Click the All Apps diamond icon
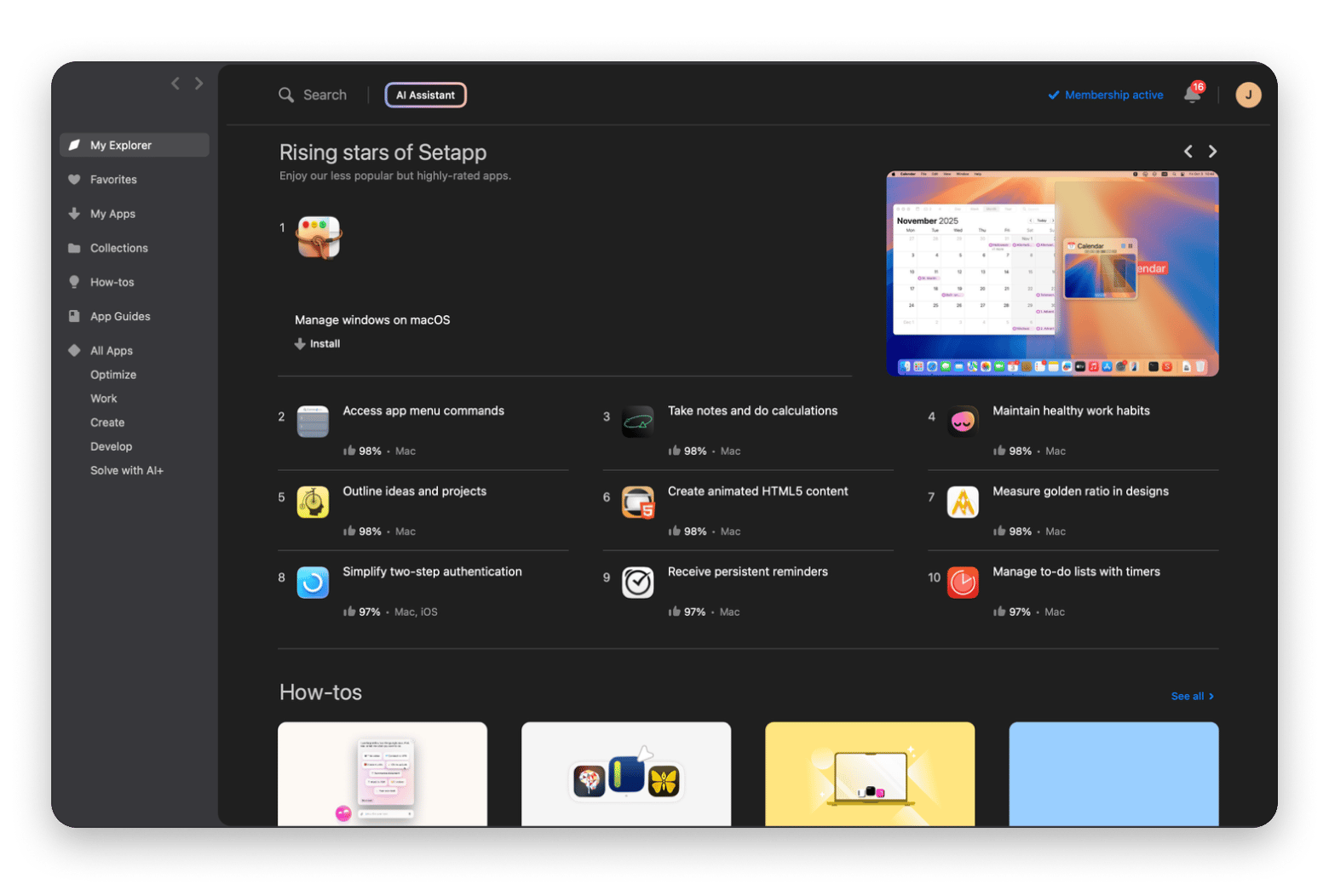This screenshot has width=1329, height=896. pos(74,350)
